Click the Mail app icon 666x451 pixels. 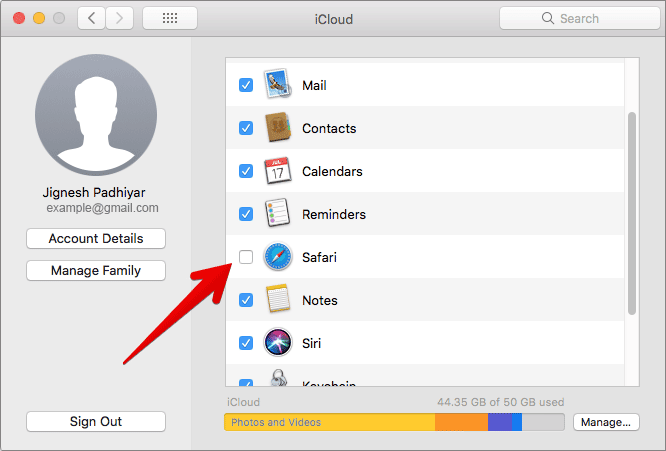click(278, 84)
